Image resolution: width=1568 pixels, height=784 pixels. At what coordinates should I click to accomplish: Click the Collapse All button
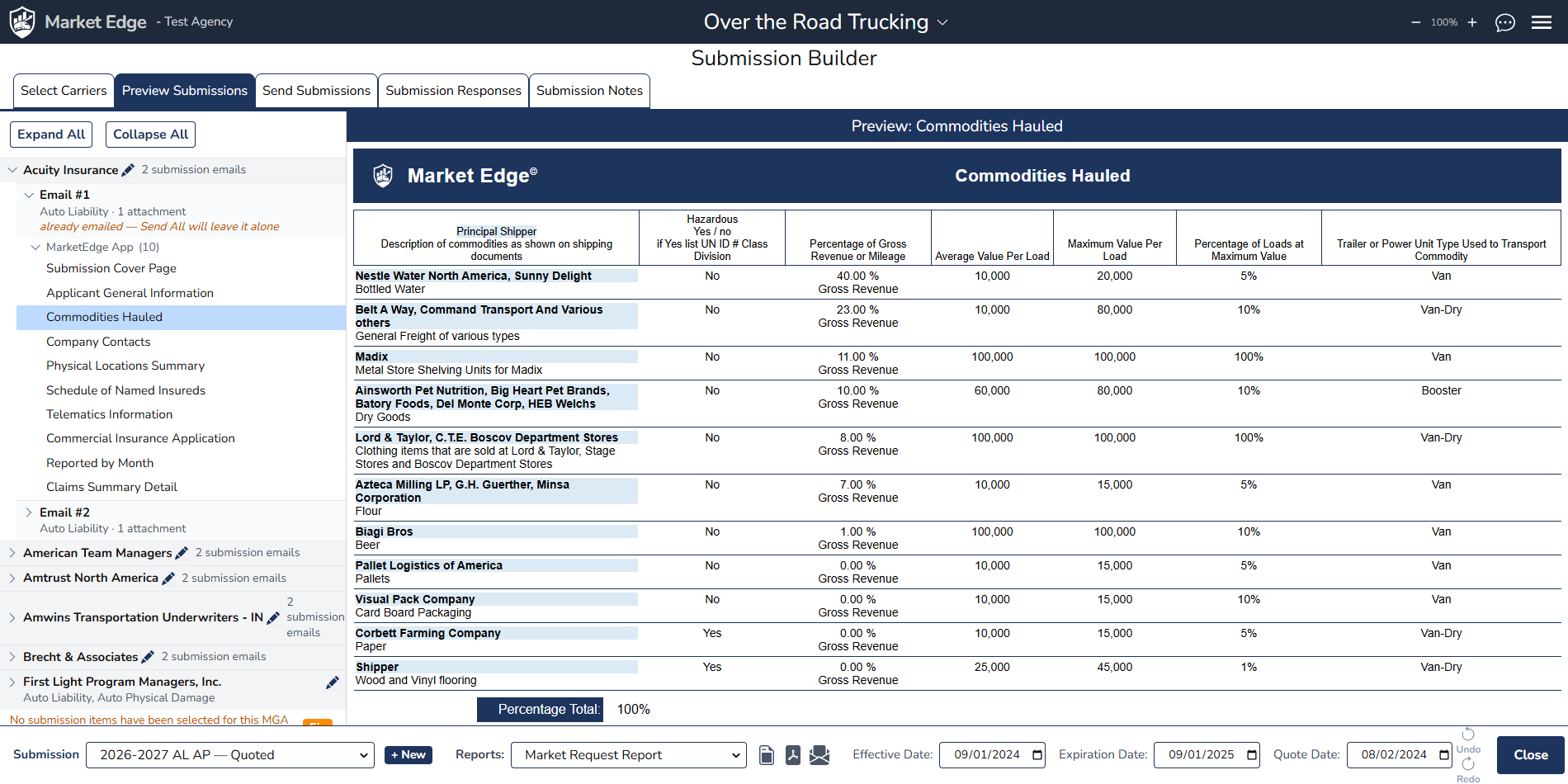150,135
